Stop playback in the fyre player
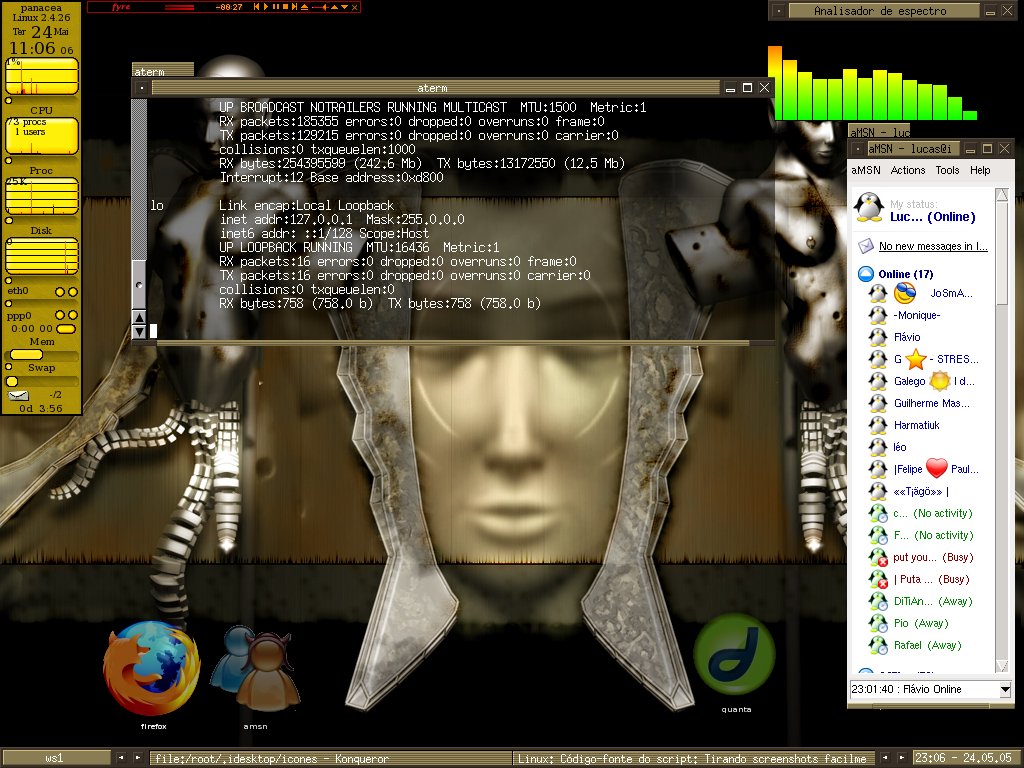This screenshot has height=768, width=1024. pos(285,7)
